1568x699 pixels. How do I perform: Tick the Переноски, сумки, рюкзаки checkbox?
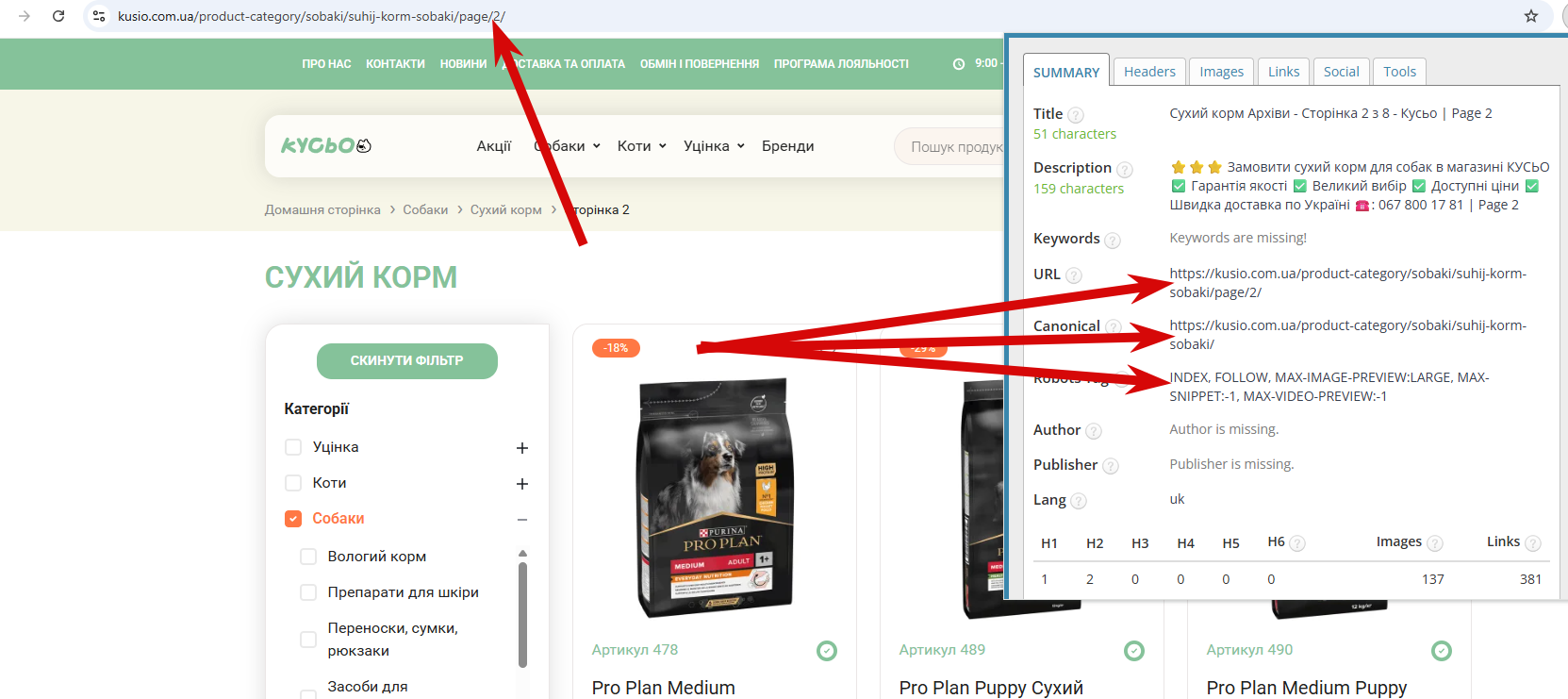coord(308,640)
